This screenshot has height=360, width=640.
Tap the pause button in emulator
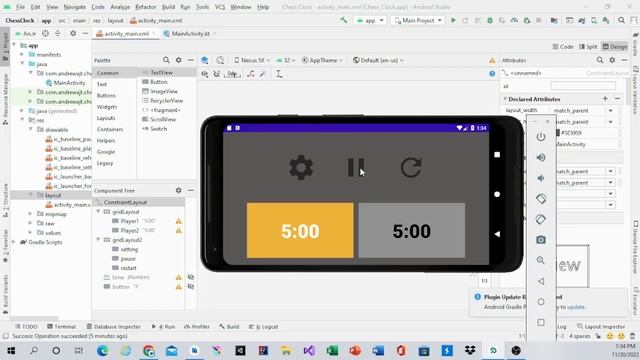coord(356,167)
